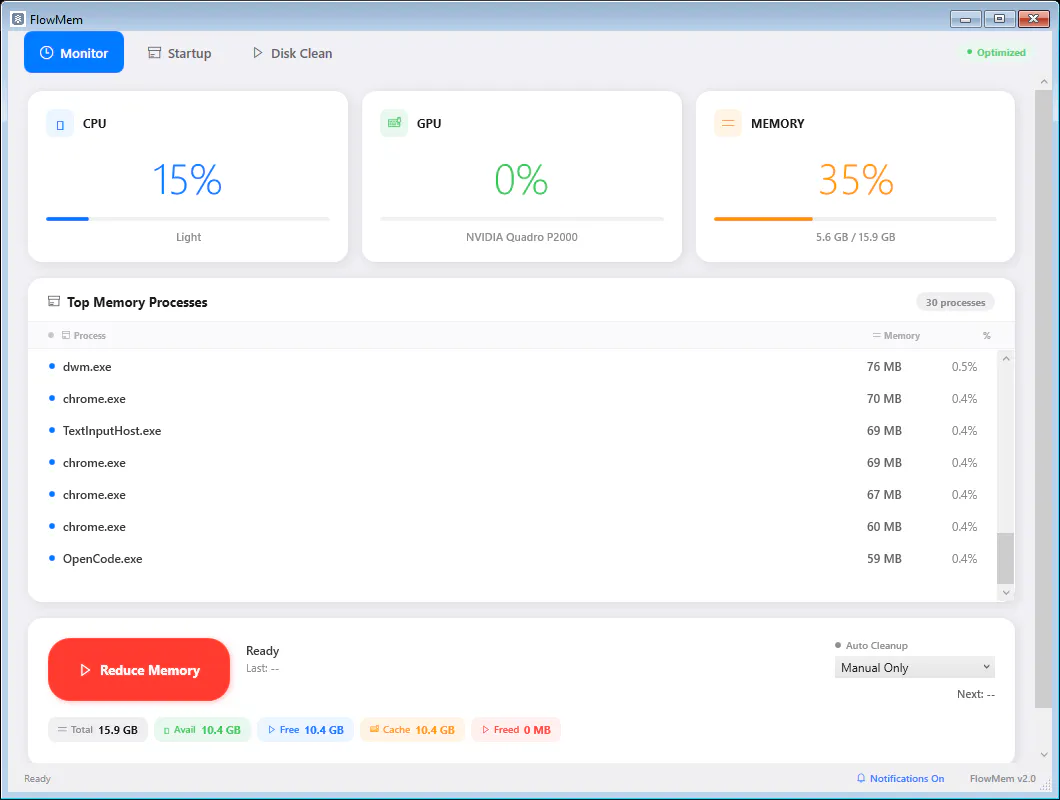Image resolution: width=1060 pixels, height=800 pixels.
Task: Click the CPU card chip icon
Action: pos(60,124)
